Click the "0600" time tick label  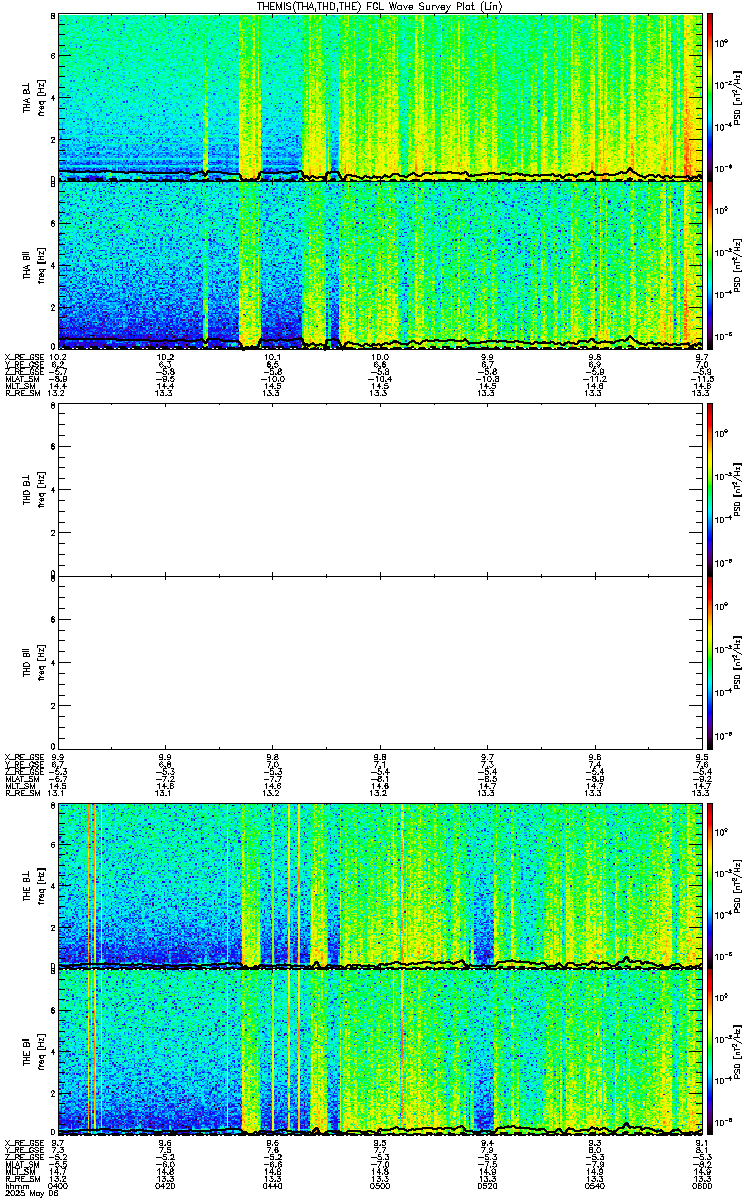(702, 1185)
